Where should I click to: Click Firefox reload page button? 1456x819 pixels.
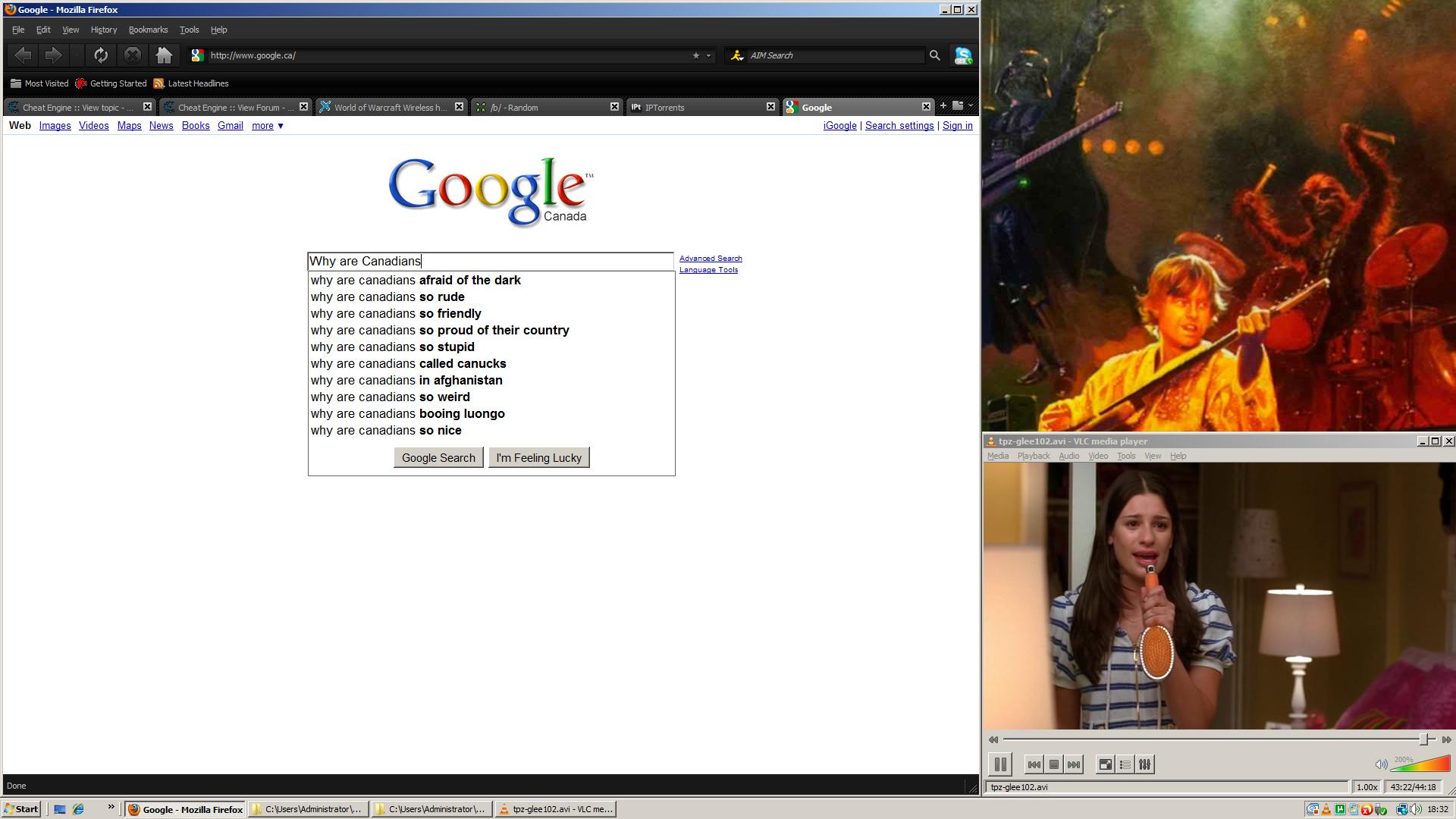click(x=101, y=55)
